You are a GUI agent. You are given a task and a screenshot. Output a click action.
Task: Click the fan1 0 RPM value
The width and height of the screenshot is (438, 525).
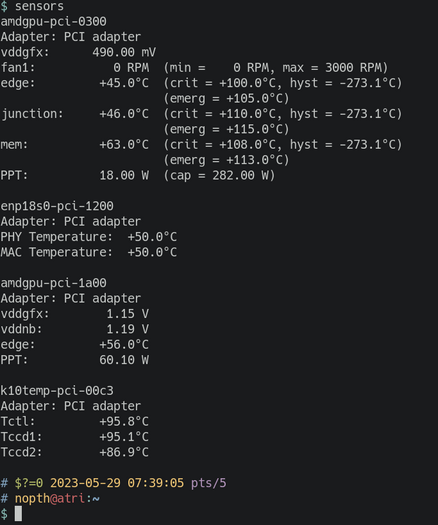pyautogui.click(x=131, y=68)
